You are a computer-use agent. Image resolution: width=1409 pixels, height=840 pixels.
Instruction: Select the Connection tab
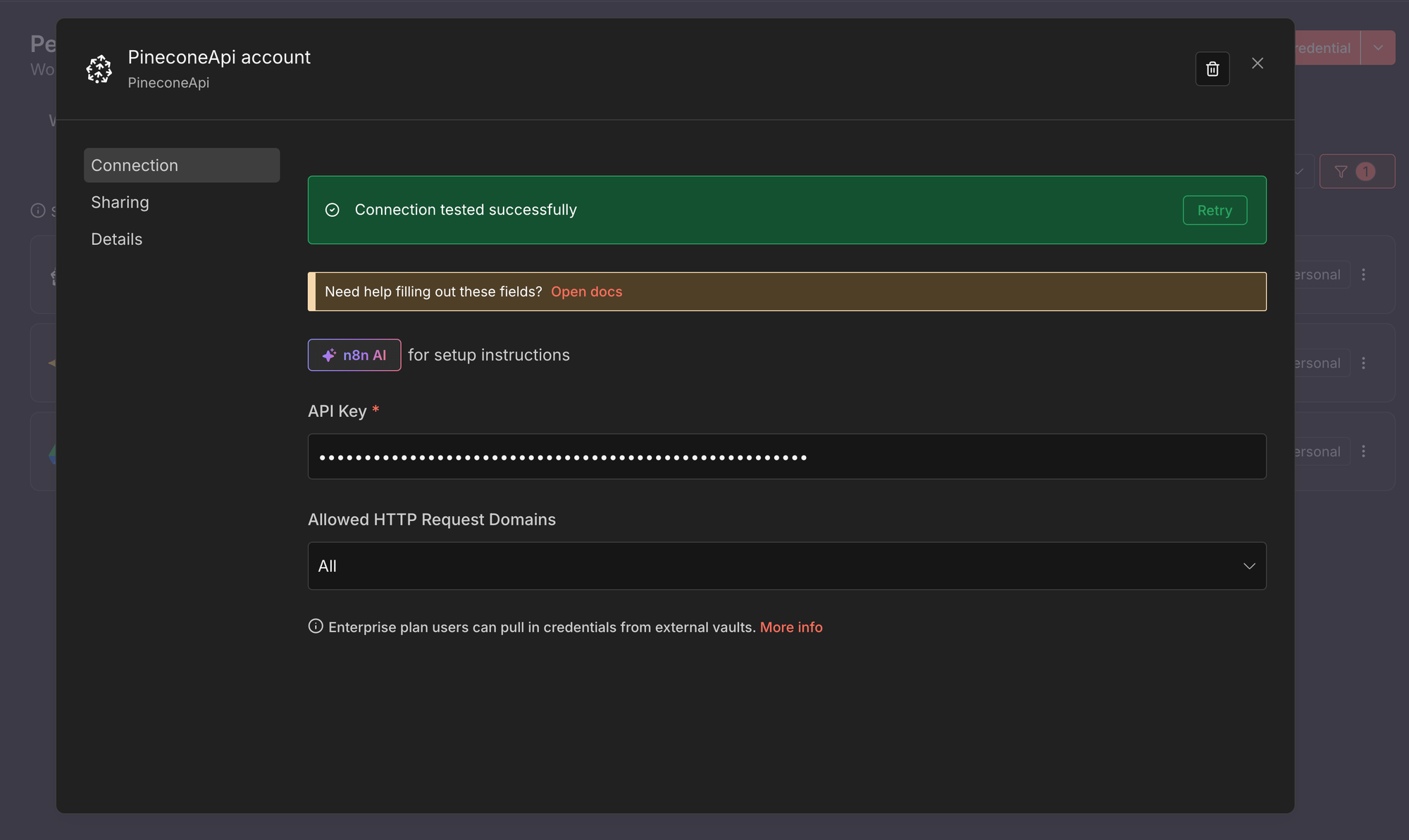(x=135, y=165)
